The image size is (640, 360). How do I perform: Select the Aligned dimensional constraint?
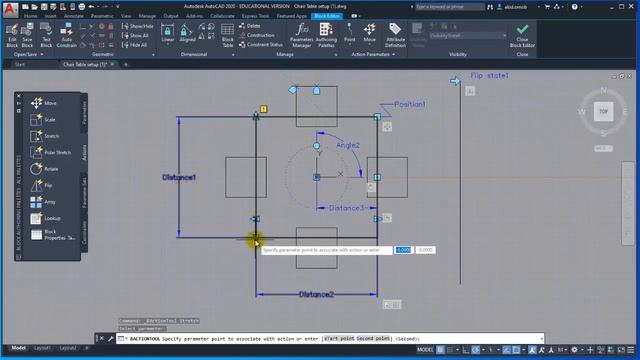(187, 33)
